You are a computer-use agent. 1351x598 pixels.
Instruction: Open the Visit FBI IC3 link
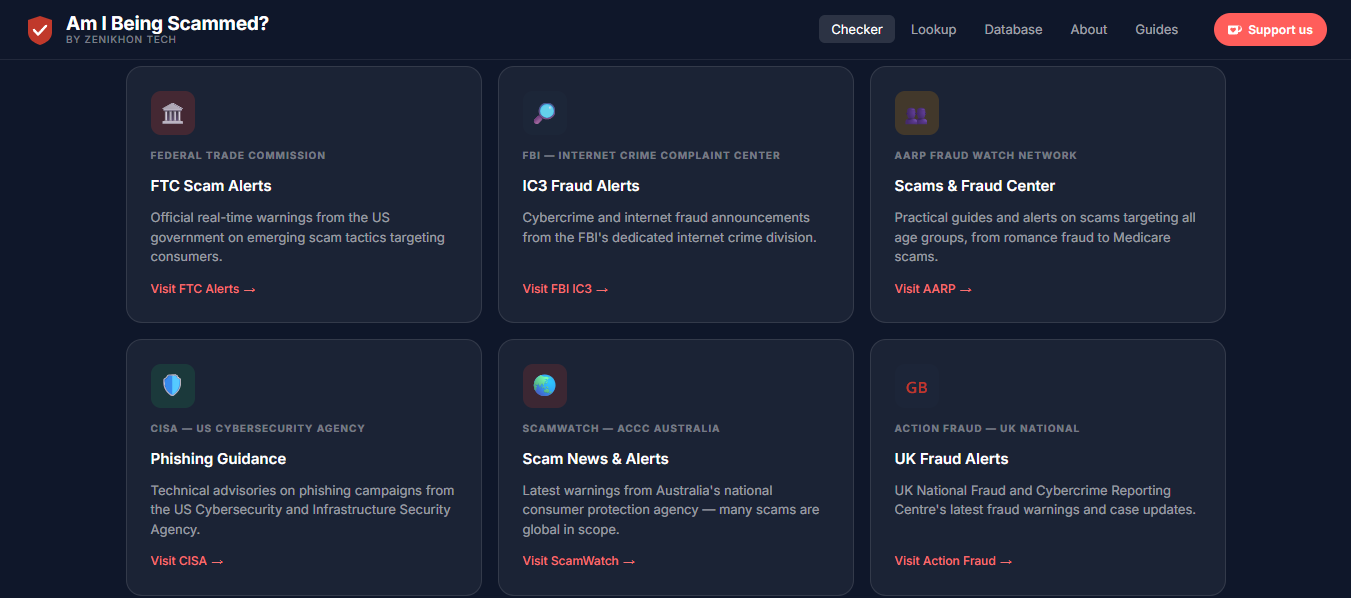(565, 288)
